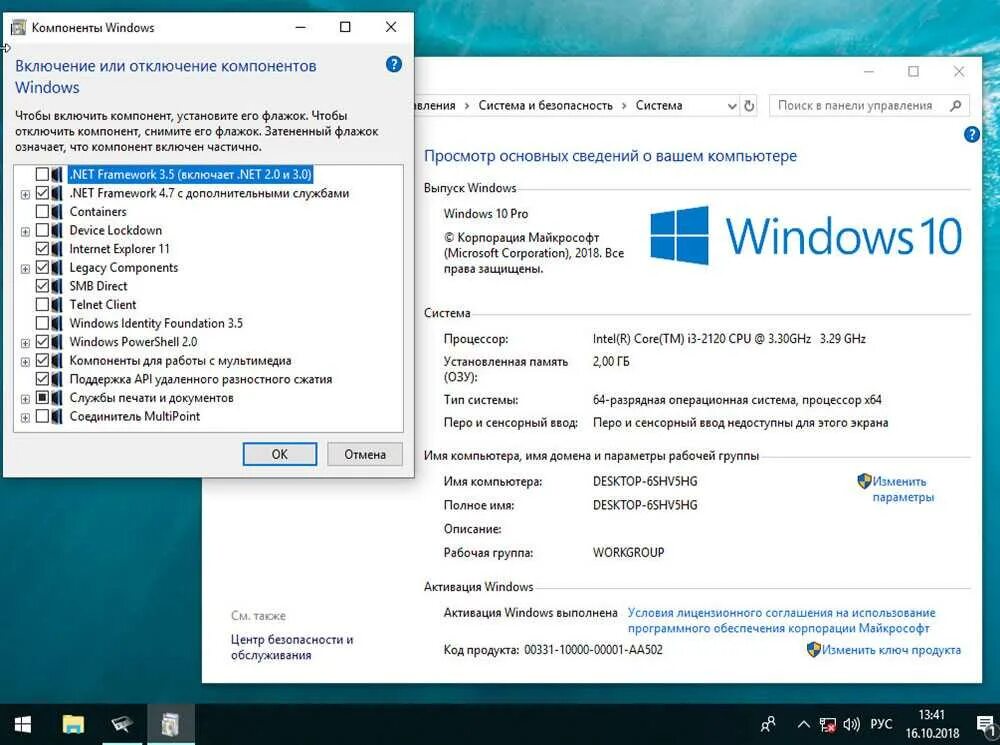Open Windows Features taskbar icon
1000x745 pixels.
pyautogui.click(x=170, y=724)
